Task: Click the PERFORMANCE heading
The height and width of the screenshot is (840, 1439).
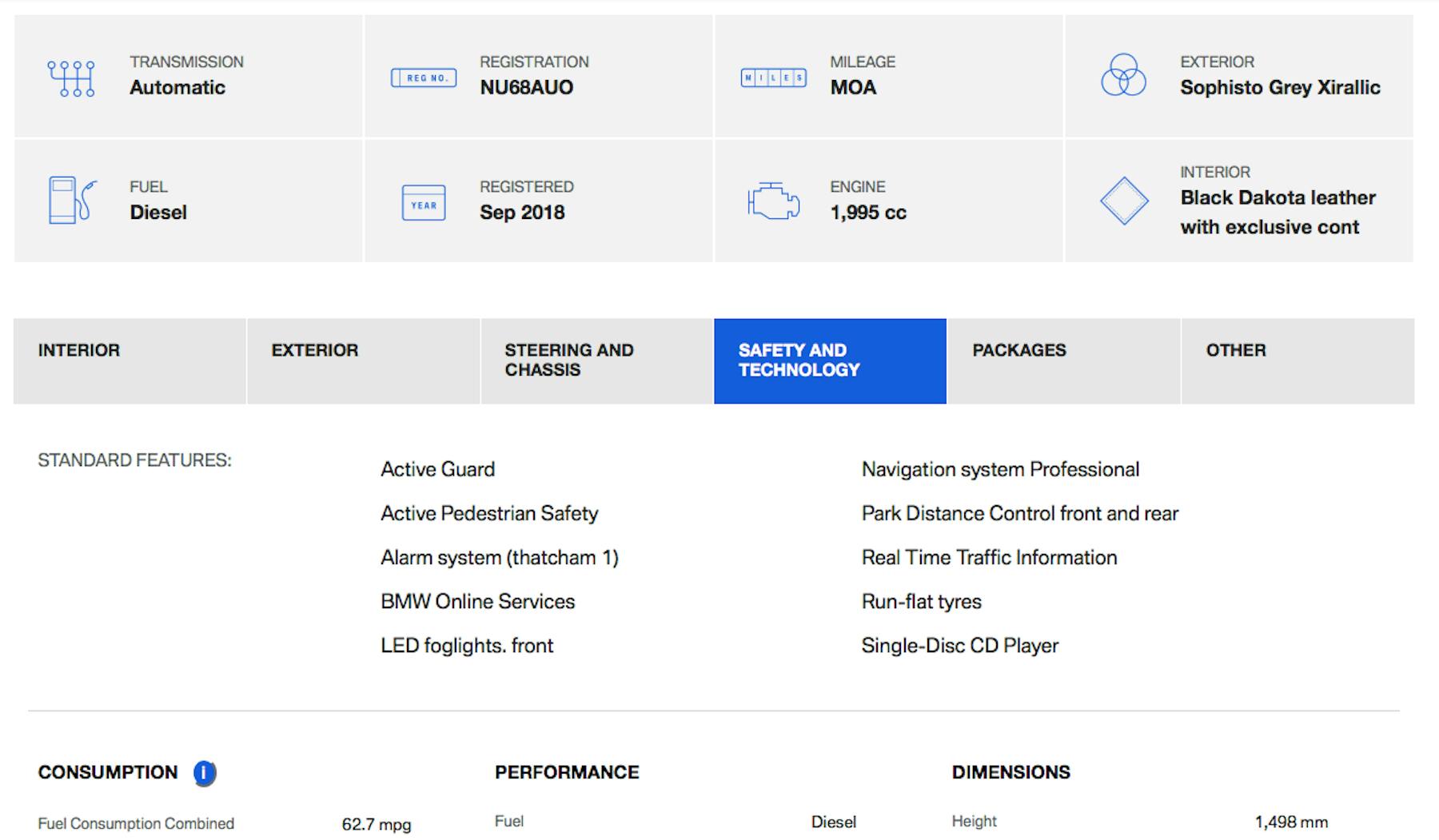Action: 567,772
